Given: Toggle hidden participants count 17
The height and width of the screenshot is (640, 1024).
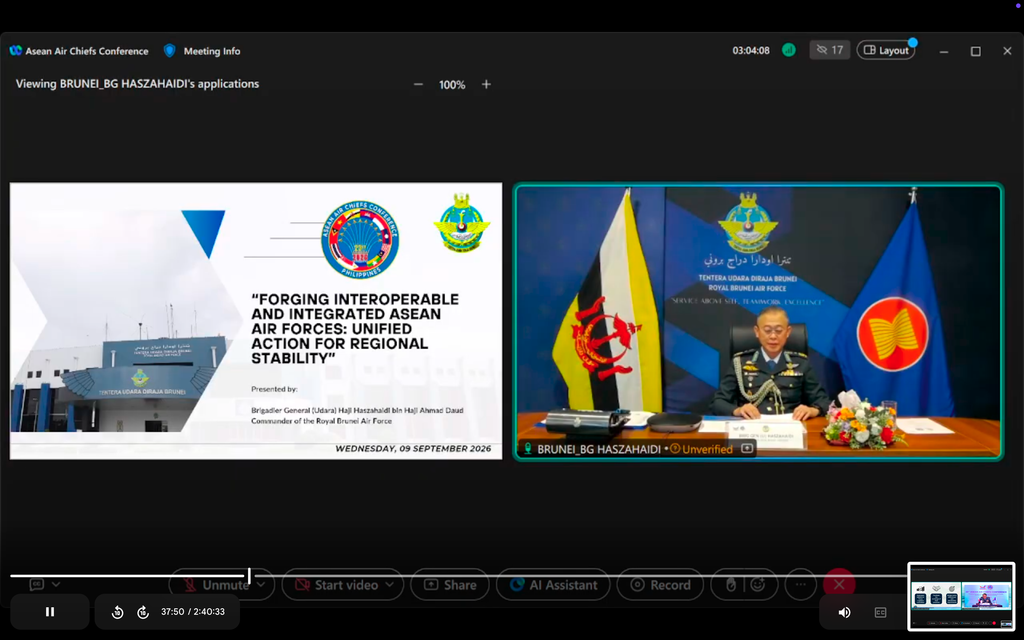Looking at the screenshot, I should [x=829, y=50].
